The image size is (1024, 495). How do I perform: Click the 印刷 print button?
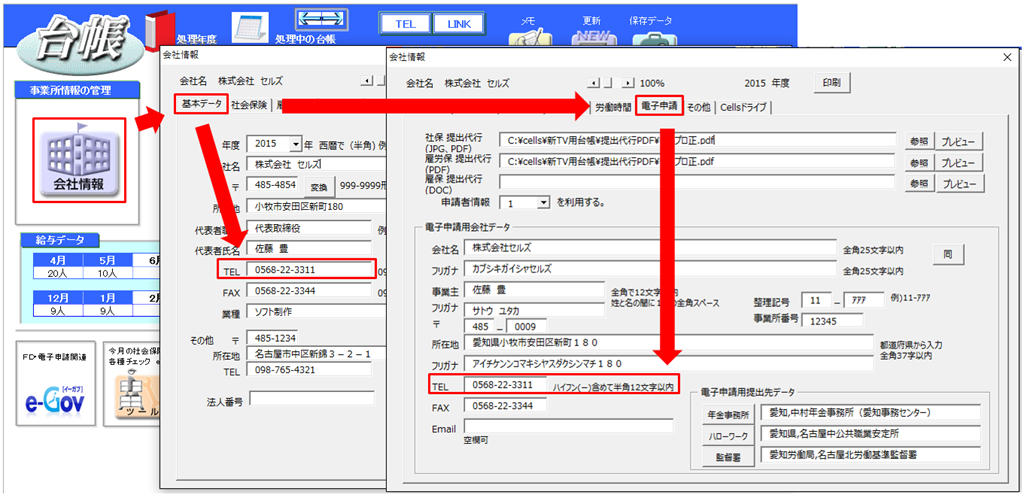click(831, 83)
